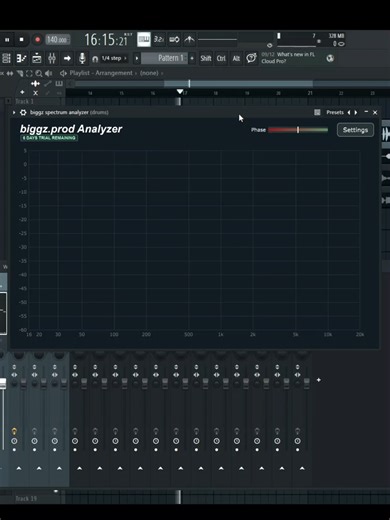This screenshot has height=520, width=390.
Task: Click the master pitch slider line in top toolbar
Action: (217, 40)
